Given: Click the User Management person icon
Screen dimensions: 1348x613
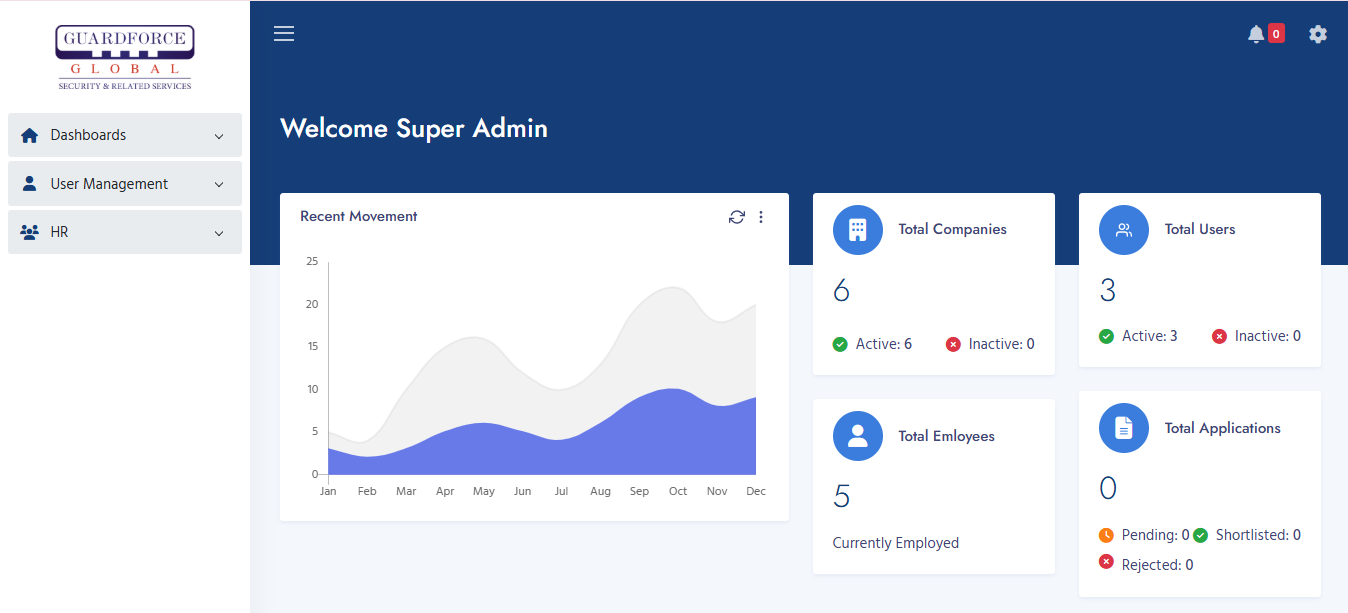Looking at the screenshot, I should (x=30, y=183).
